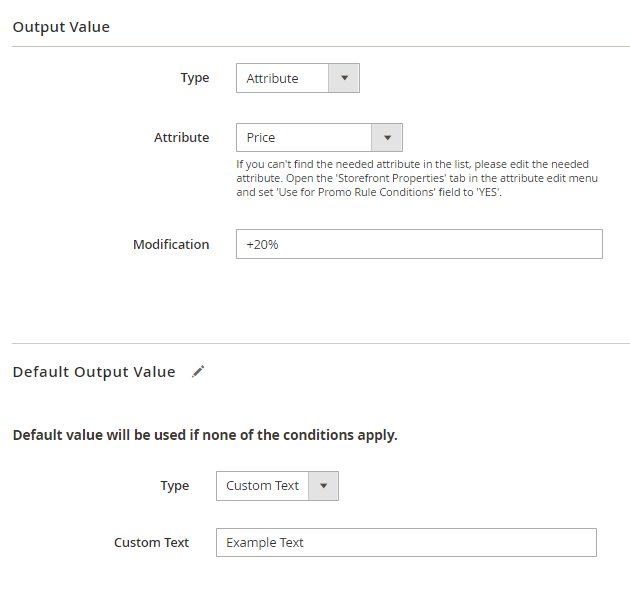Select the 'Attribute' value in the Type box
Screen dimensions: 630x592
(x=272, y=78)
